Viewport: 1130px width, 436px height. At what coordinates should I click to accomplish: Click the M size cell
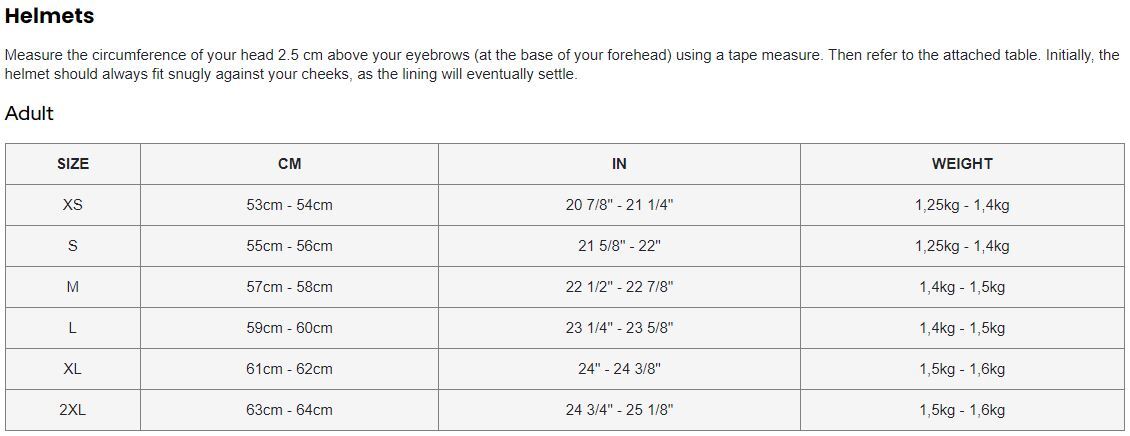72,287
